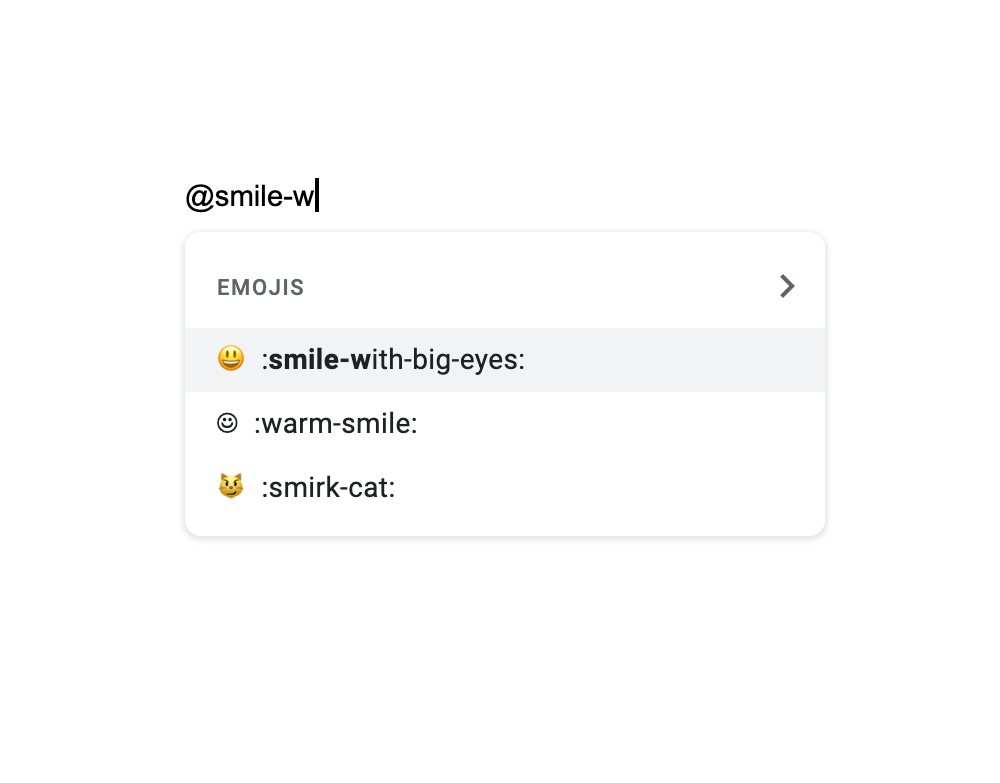Click the warm smile emoji icon
Image resolution: width=1000 pixels, height=783 pixels.
click(x=227, y=423)
